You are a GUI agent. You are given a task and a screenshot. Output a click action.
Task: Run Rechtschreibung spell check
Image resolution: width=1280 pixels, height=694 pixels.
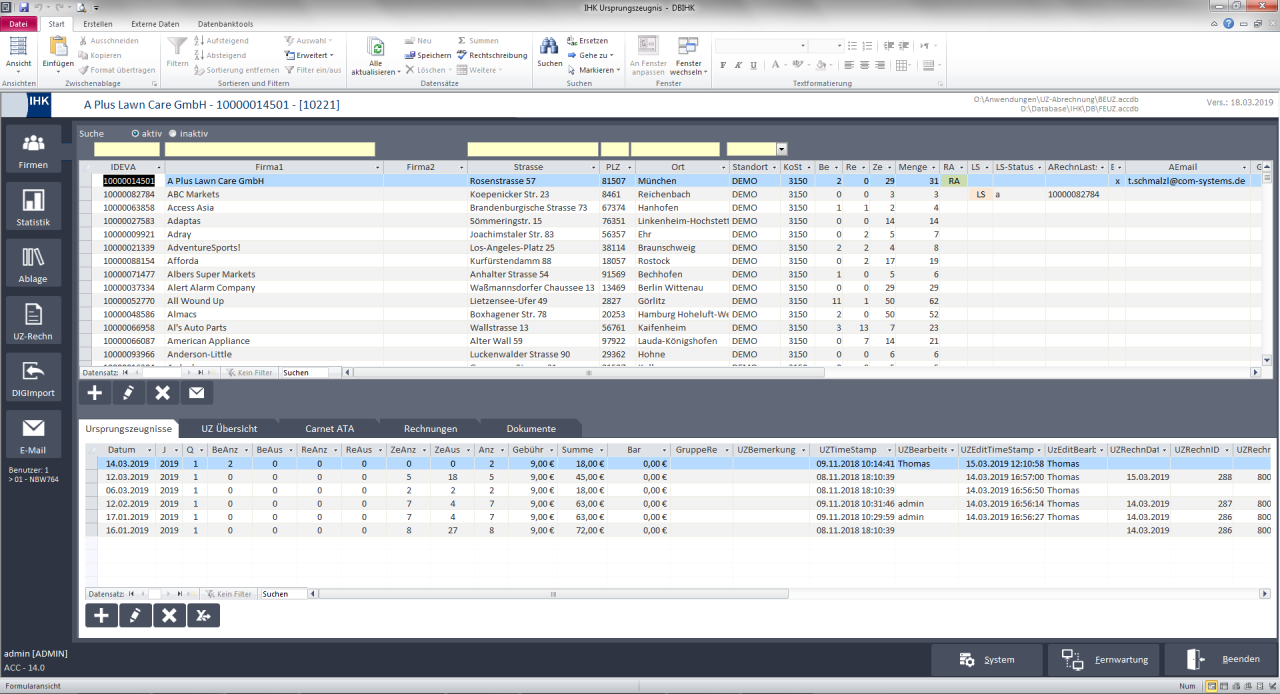491,56
